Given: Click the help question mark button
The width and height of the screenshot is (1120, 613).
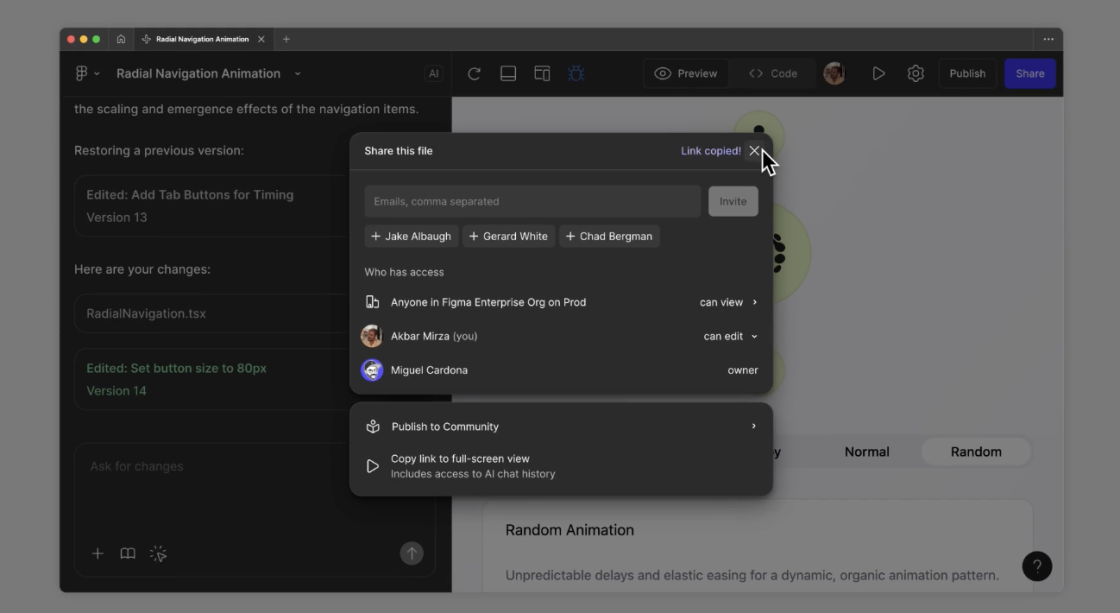Looking at the screenshot, I should 1036,566.
